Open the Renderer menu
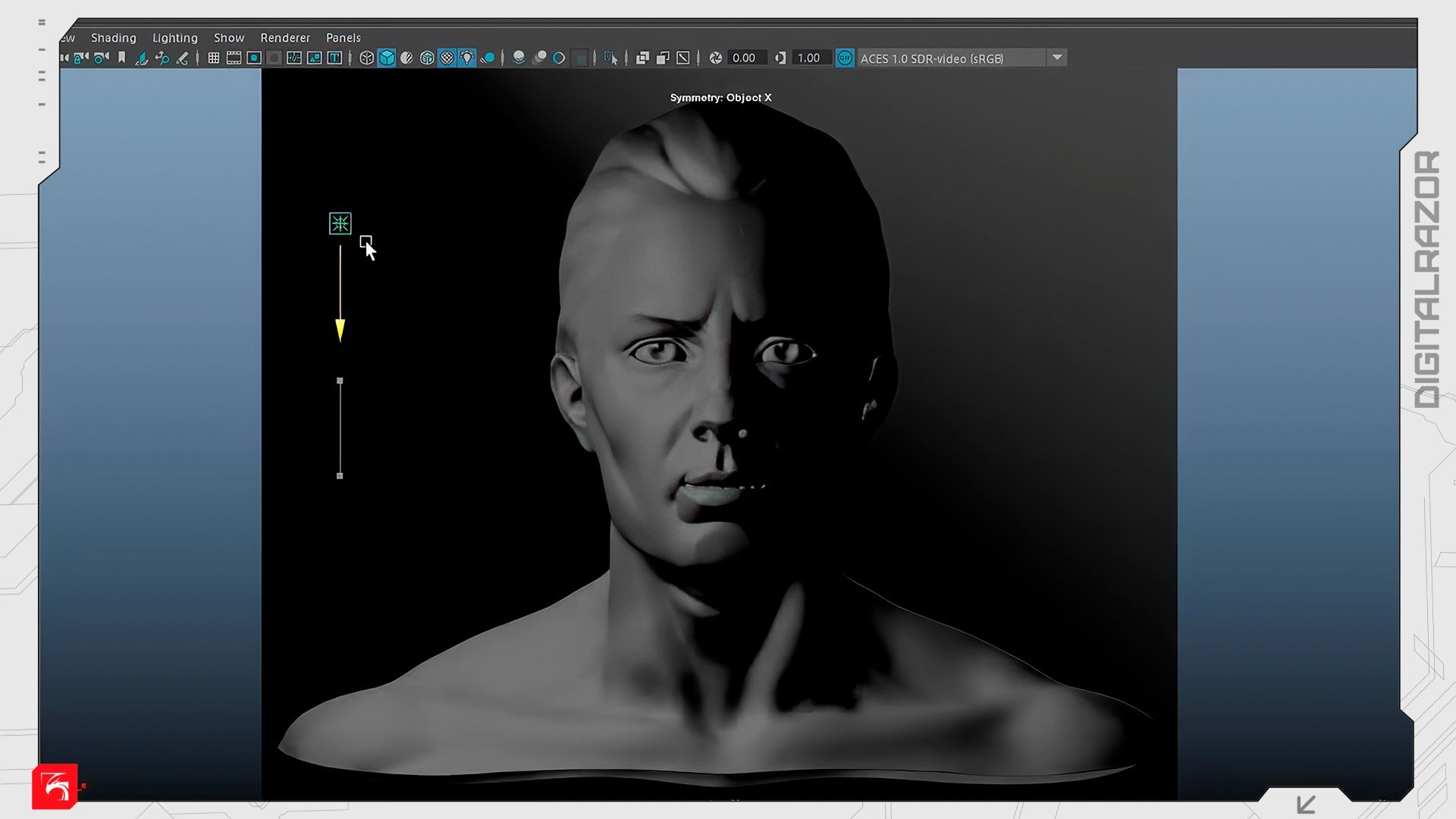Viewport: 1456px width, 819px height. (x=285, y=37)
